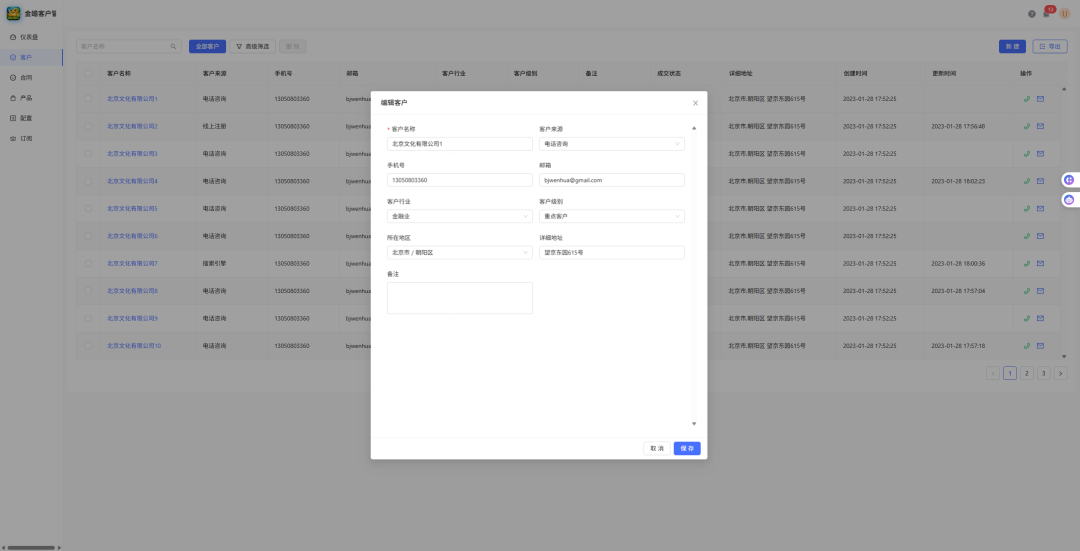Screen dimensions: 1080x551
Task: Check the box for 北京文化有限公司9 row
Action: [x=88, y=318]
